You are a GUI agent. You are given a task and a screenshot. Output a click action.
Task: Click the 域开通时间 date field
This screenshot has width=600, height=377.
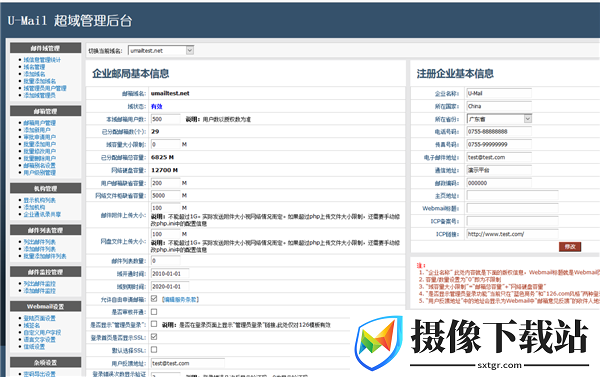coord(170,274)
